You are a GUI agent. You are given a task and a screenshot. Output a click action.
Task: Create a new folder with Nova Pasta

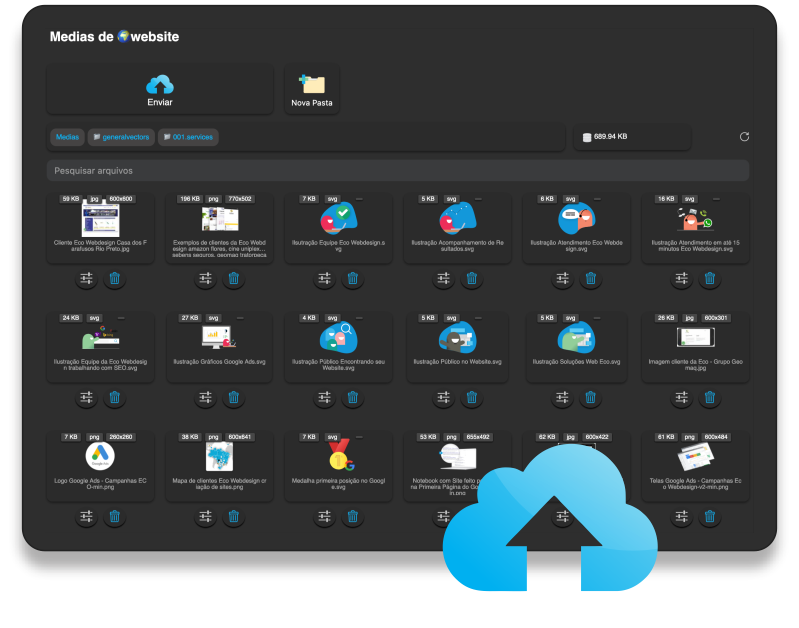pos(312,90)
